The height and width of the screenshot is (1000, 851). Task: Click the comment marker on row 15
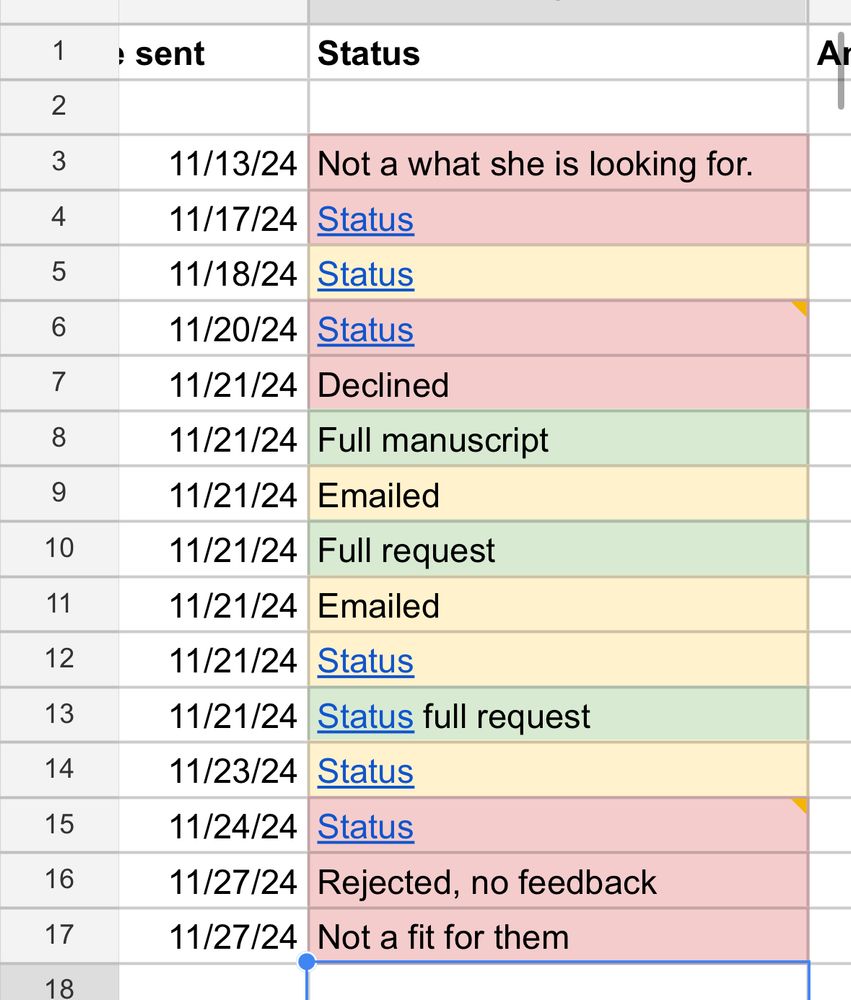coord(801,804)
